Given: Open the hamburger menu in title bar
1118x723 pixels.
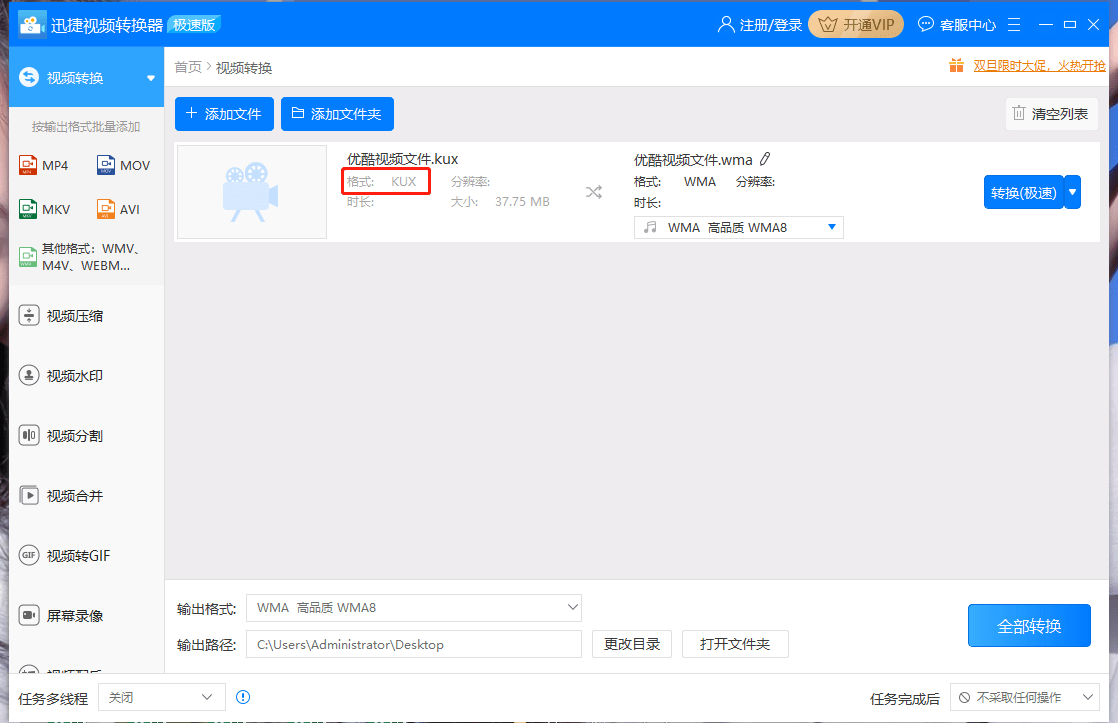Looking at the screenshot, I should pyautogui.click(x=1014, y=25).
